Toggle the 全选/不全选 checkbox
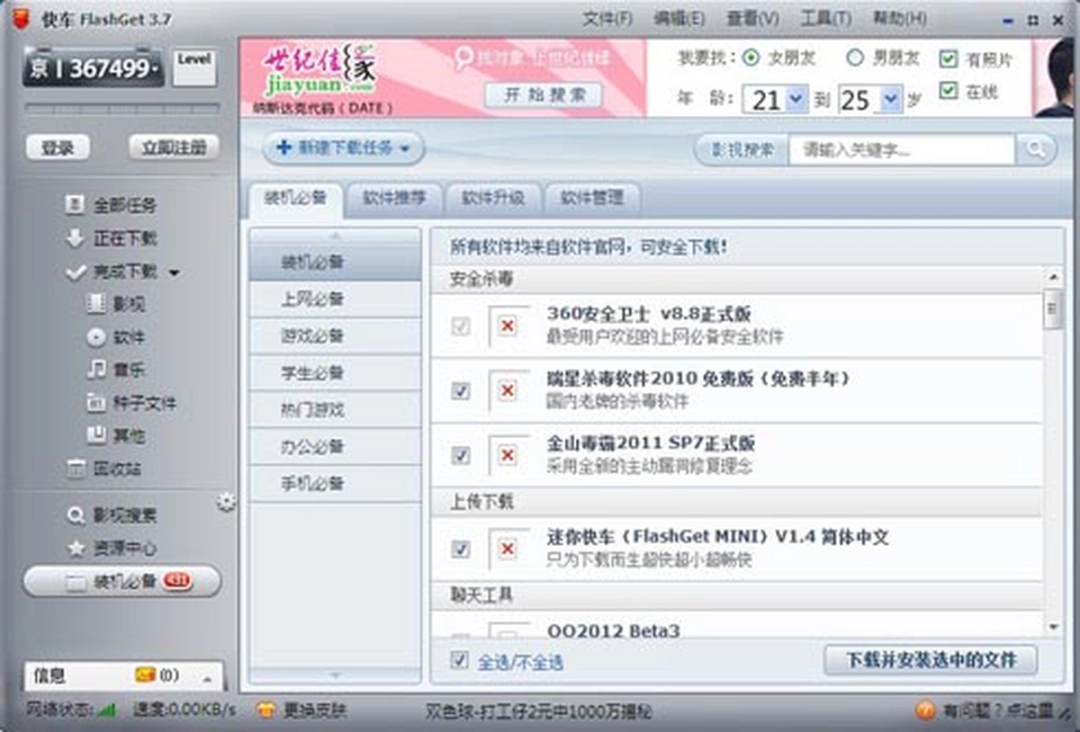The image size is (1080, 732). 460,662
